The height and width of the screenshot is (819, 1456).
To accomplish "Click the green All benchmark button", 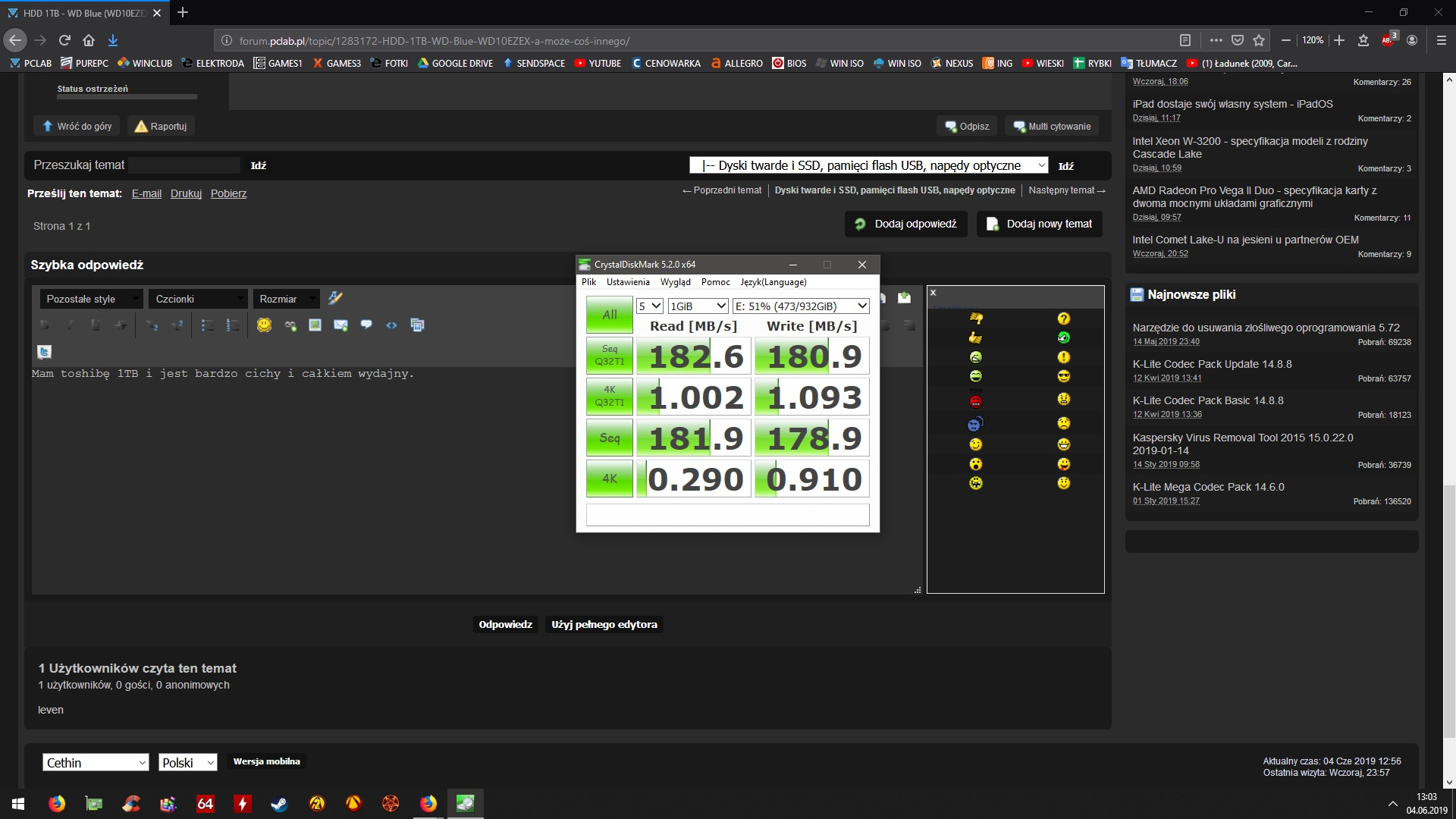I will 609,315.
